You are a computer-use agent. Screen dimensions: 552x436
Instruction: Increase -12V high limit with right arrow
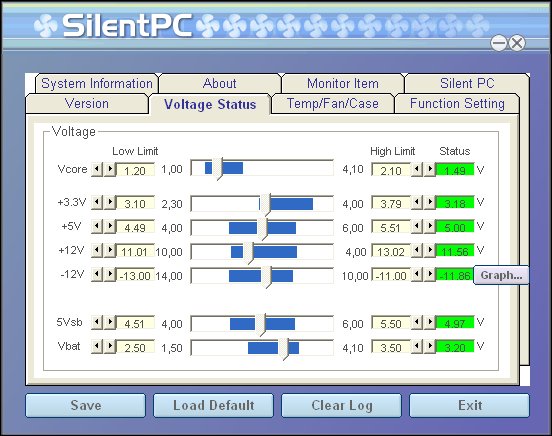[x=430, y=274]
